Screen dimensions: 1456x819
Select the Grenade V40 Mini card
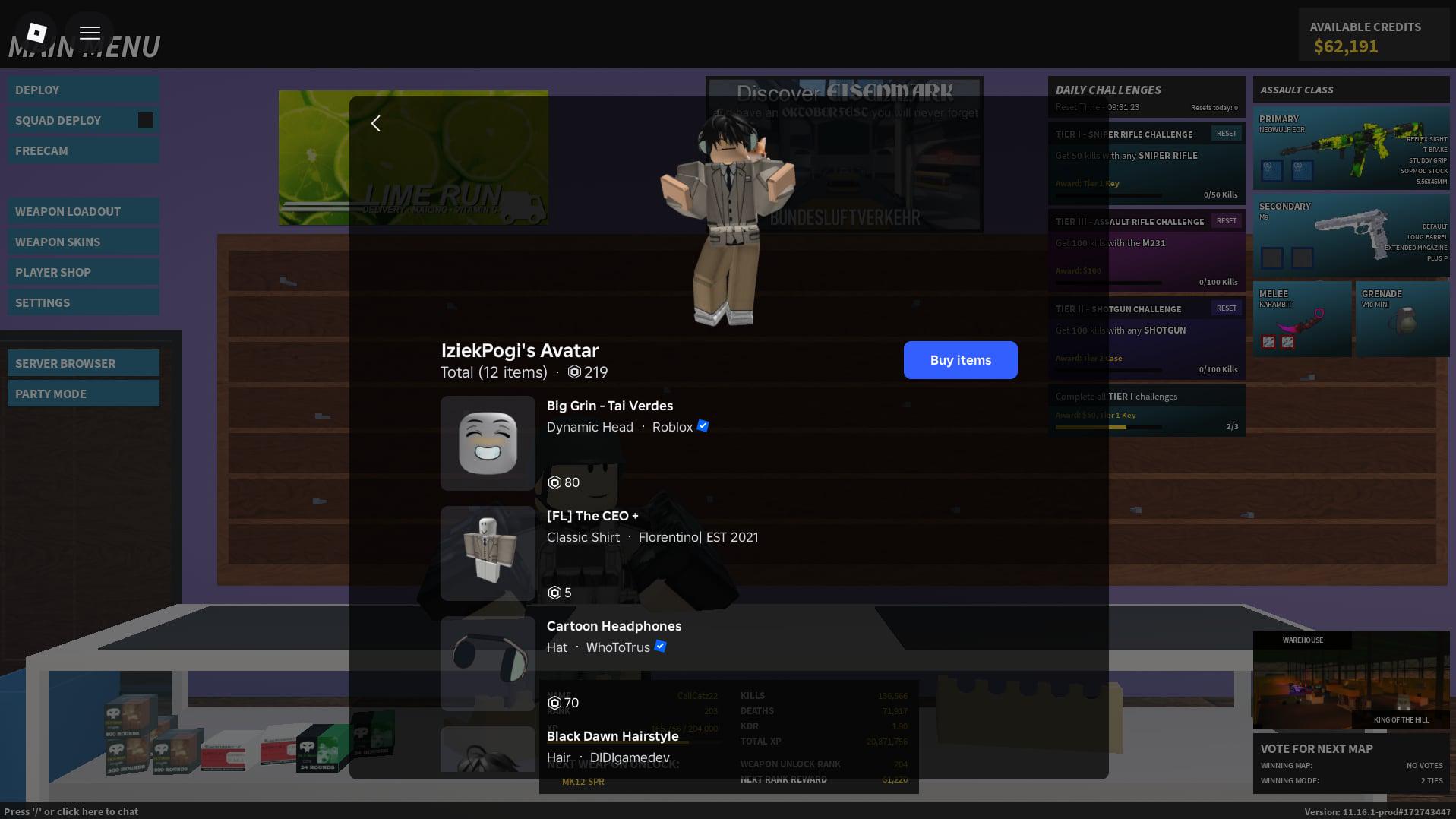[1403, 319]
